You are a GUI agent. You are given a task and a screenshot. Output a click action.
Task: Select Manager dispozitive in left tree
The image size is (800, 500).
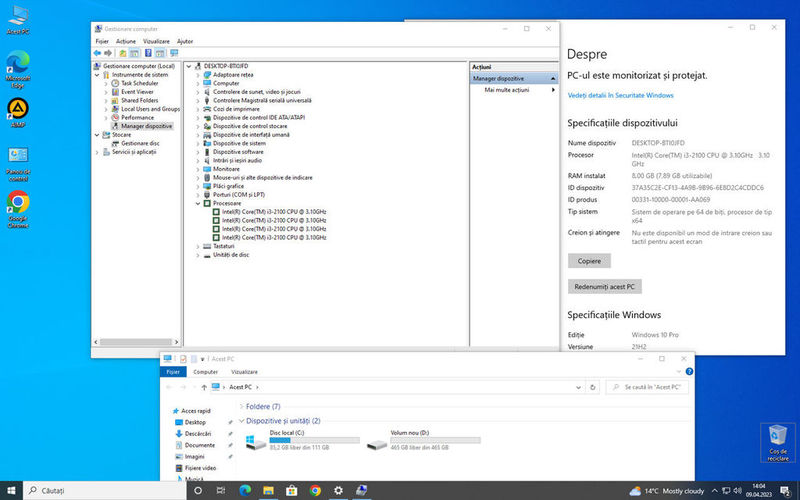click(x=146, y=126)
